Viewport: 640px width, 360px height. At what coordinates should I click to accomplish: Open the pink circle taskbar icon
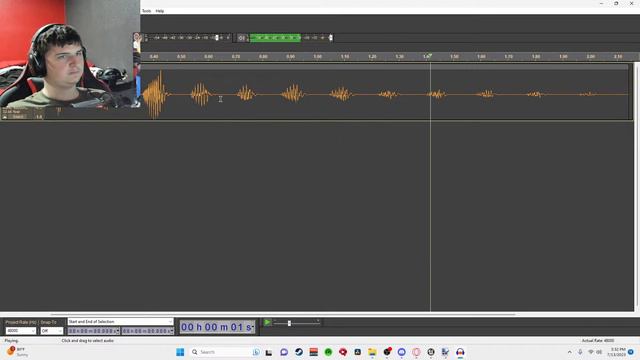416,352
